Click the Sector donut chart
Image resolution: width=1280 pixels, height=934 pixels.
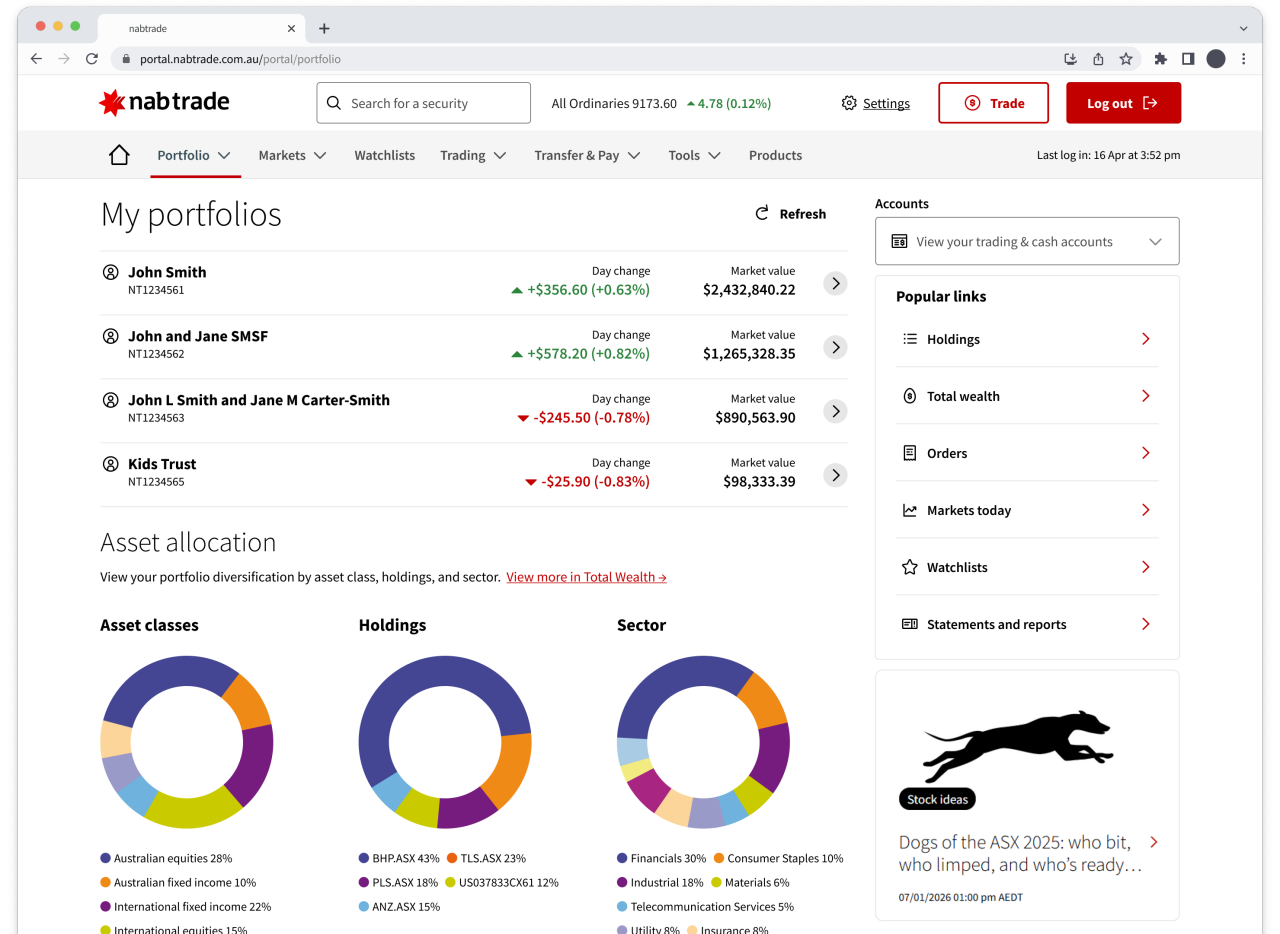[704, 742]
